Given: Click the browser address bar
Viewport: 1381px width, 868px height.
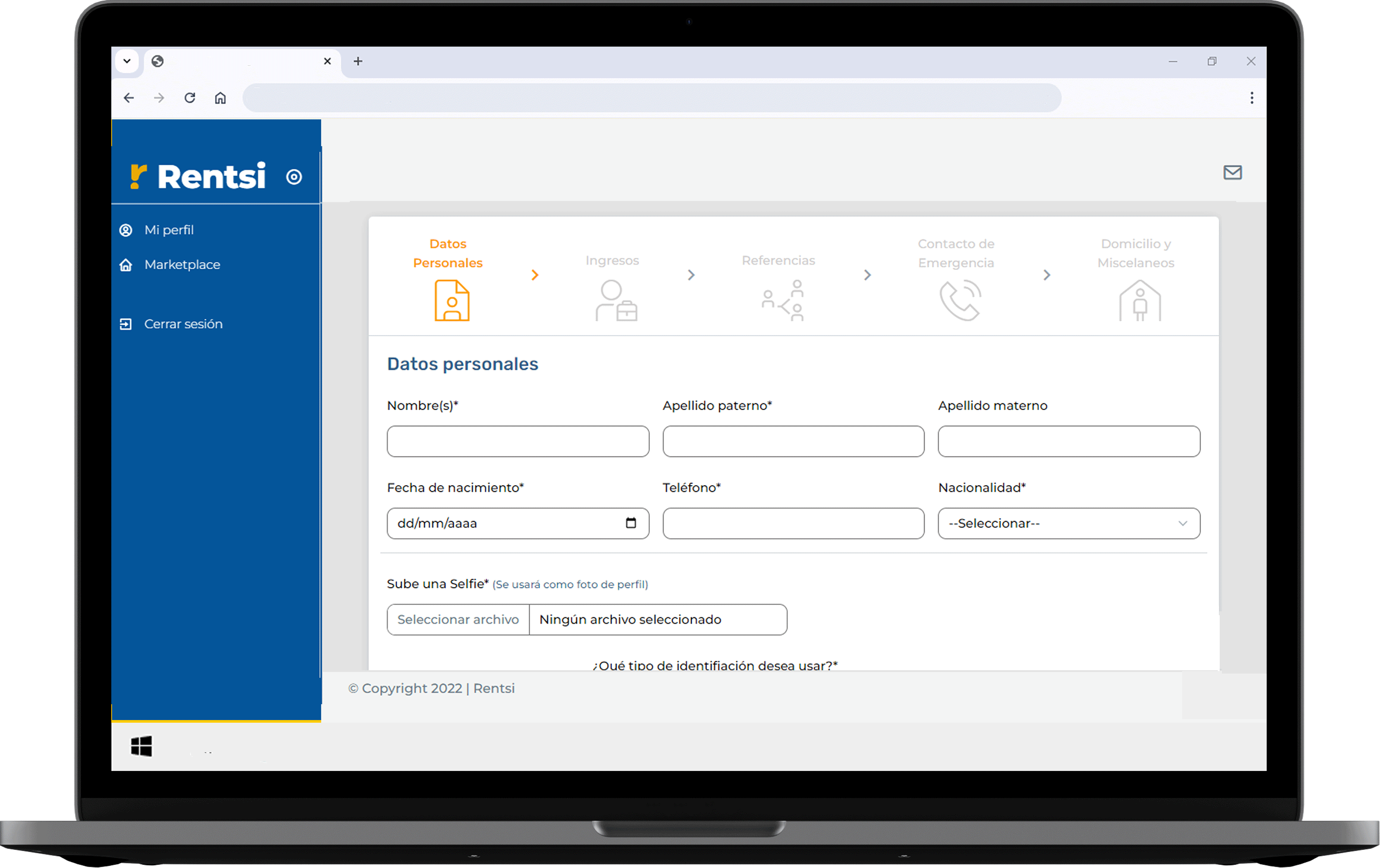Looking at the screenshot, I should (652, 98).
